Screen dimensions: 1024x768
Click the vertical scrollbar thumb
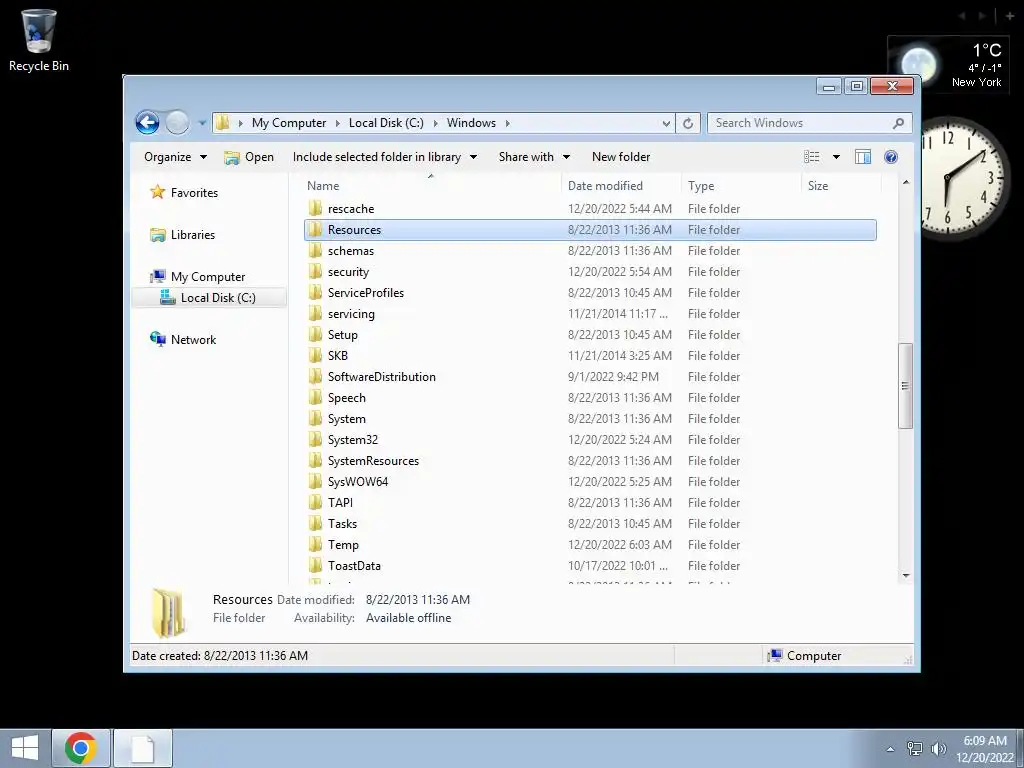905,386
